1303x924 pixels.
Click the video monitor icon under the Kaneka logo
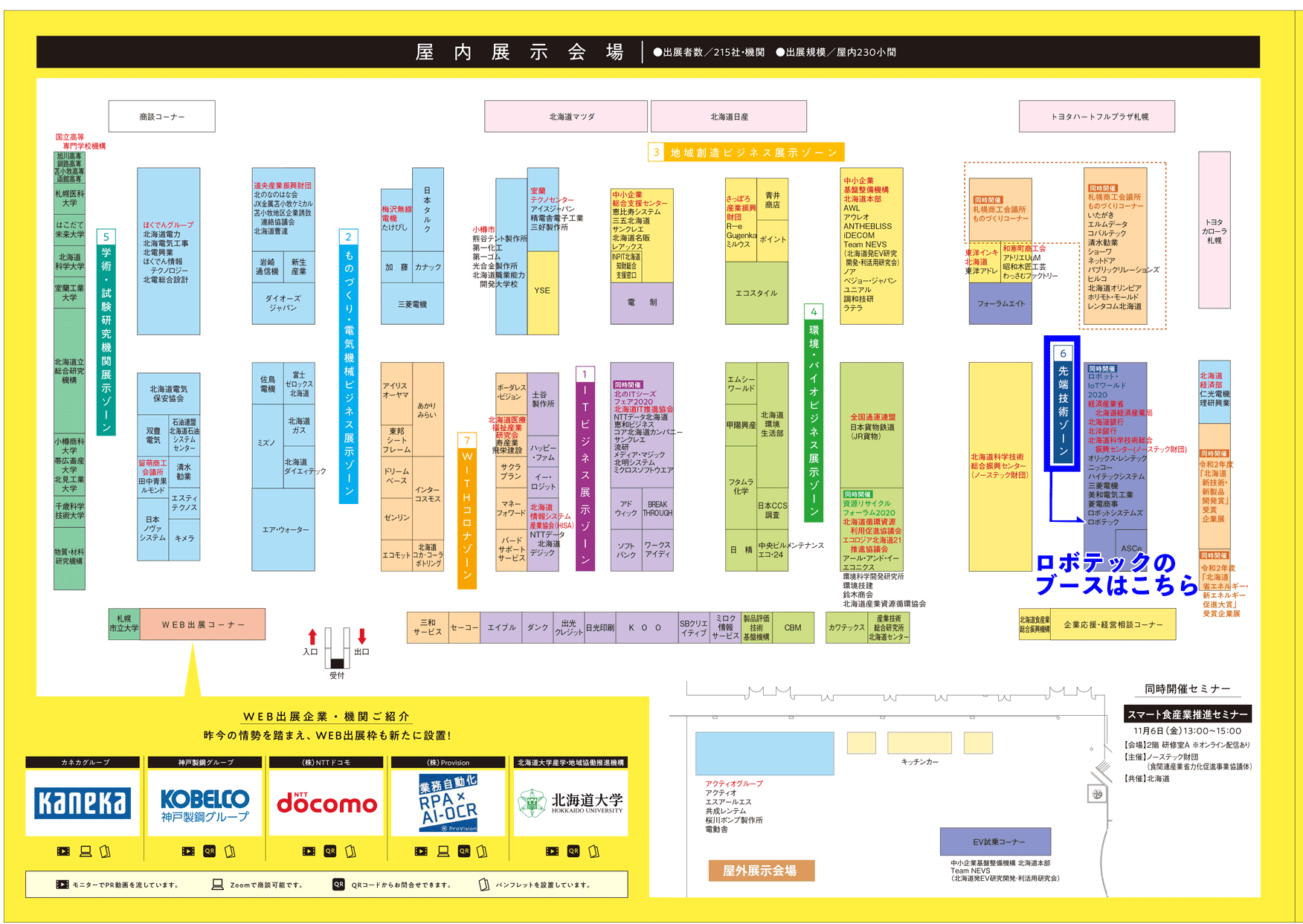(x=63, y=851)
